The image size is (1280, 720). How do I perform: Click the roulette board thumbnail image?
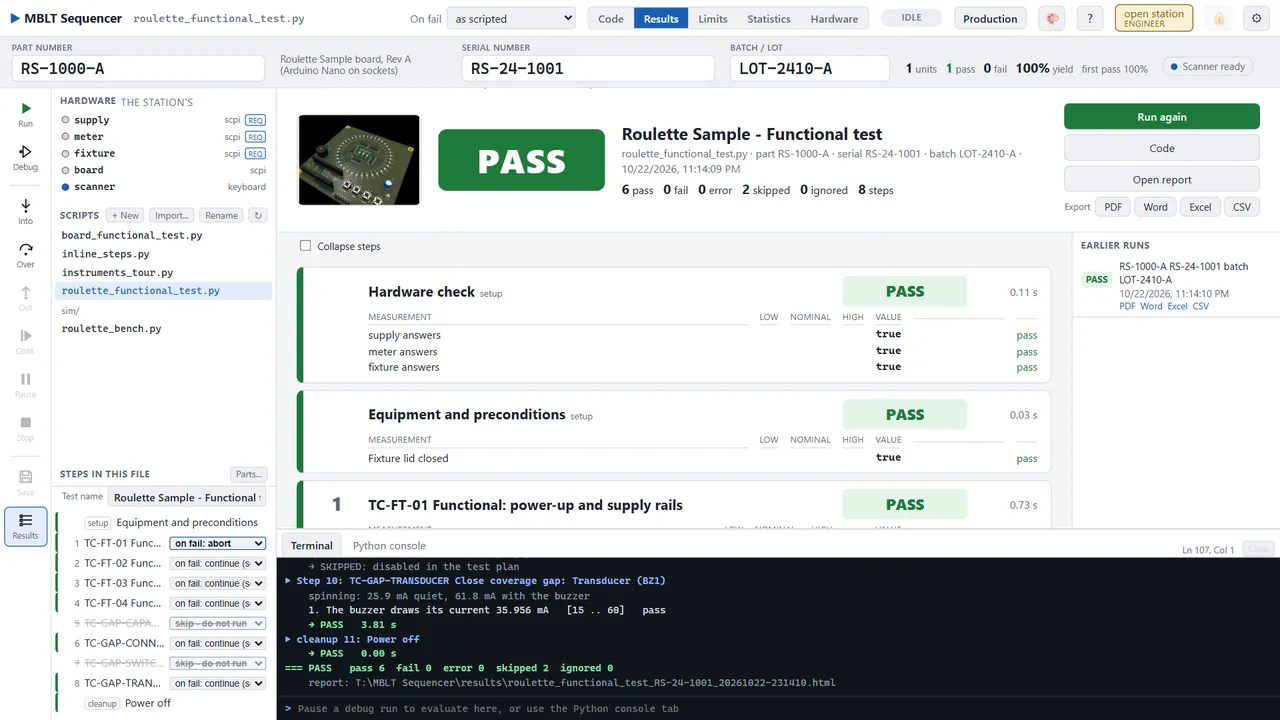[x=359, y=160]
